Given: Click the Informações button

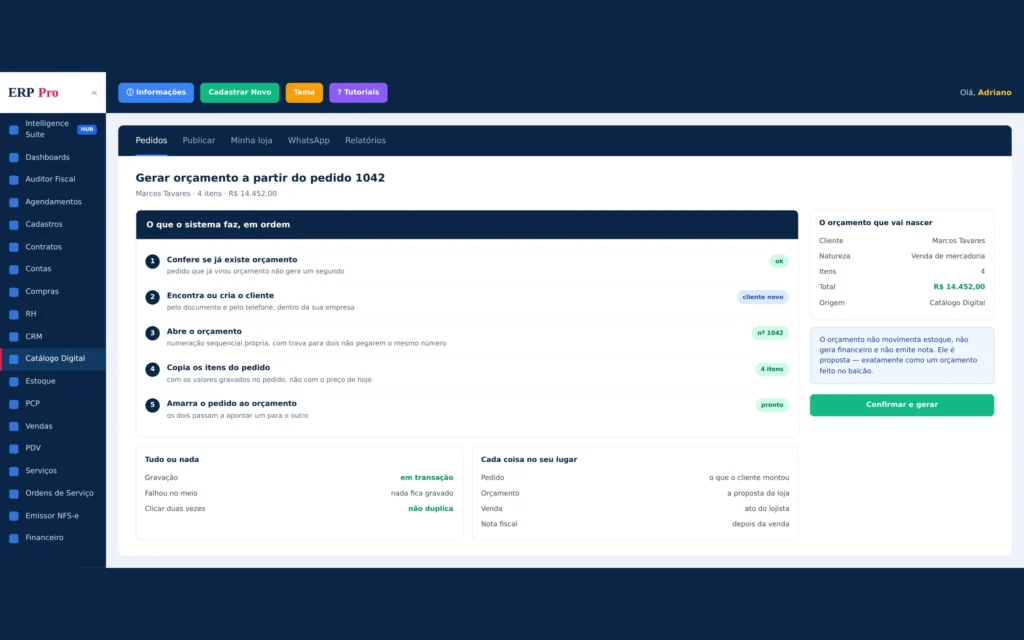Looking at the screenshot, I should pyautogui.click(x=156, y=93).
